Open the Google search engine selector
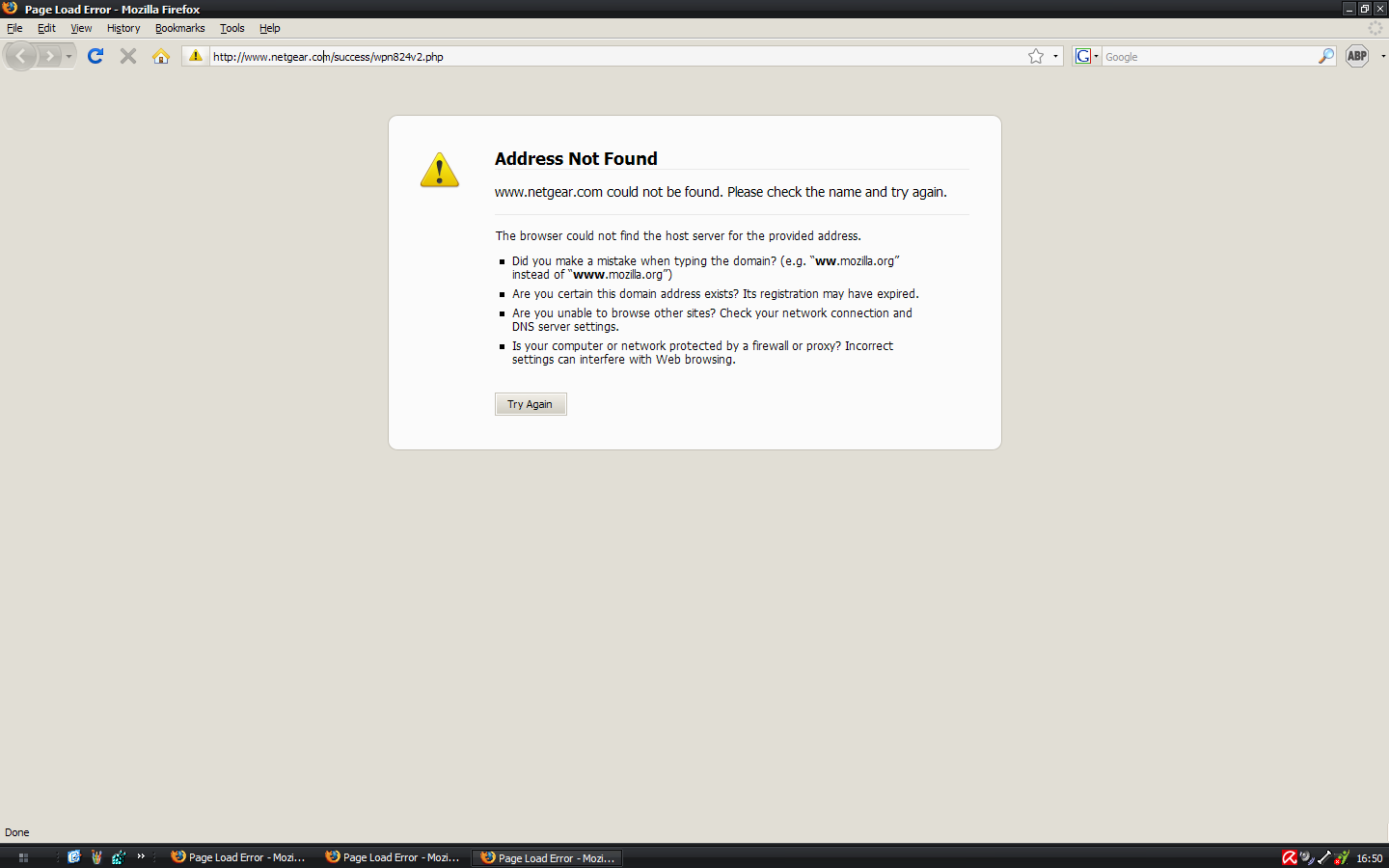The width and height of the screenshot is (1389, 868). 1086,57
